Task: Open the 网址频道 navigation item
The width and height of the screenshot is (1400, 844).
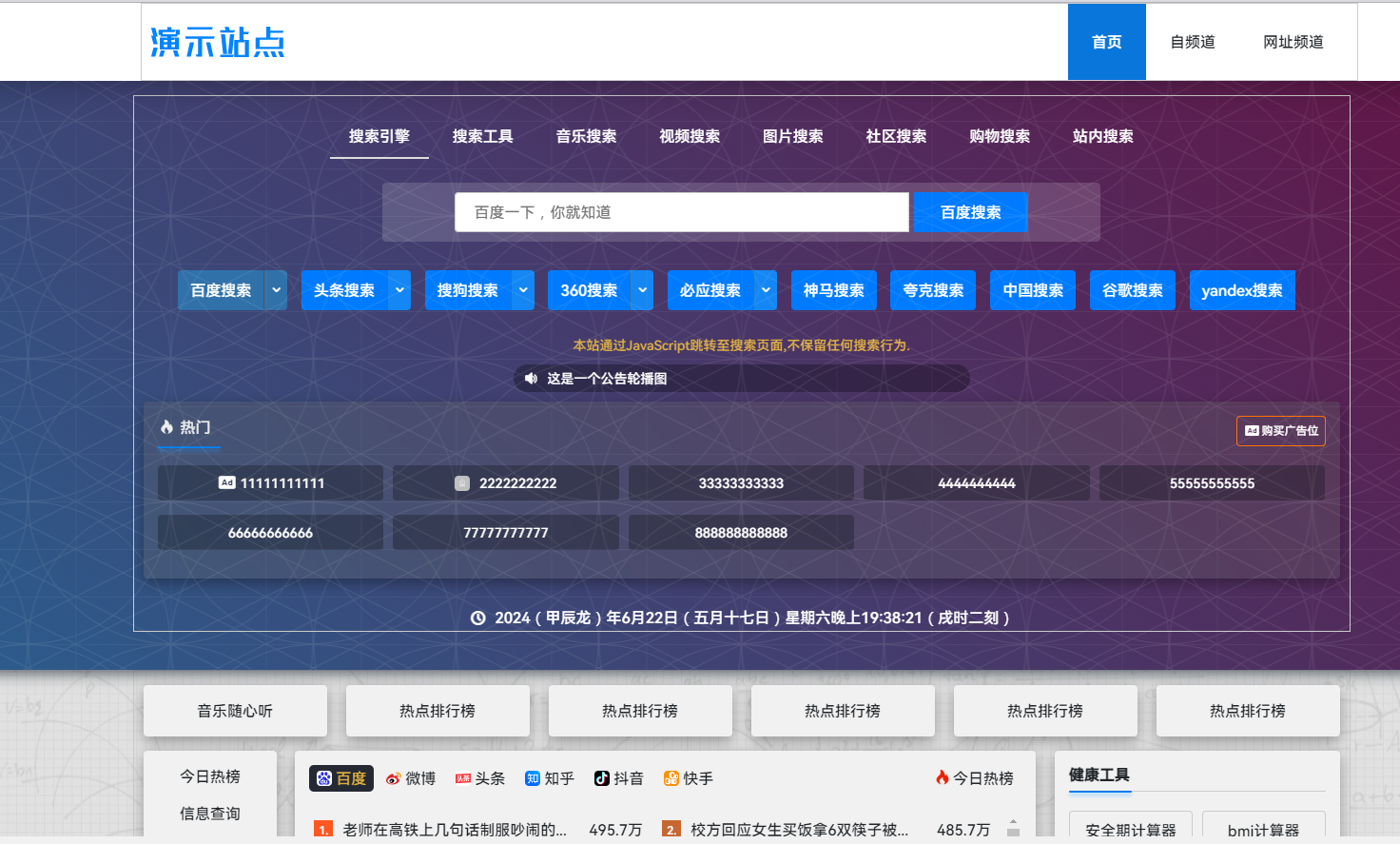Action: pos(1293,42)
